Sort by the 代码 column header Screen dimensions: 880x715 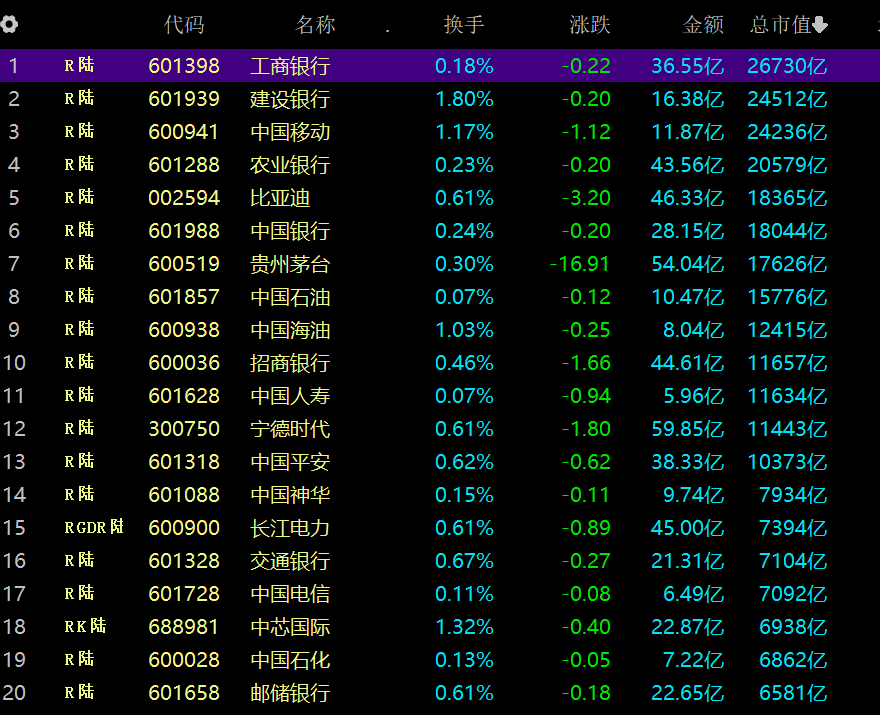(184, 25)
